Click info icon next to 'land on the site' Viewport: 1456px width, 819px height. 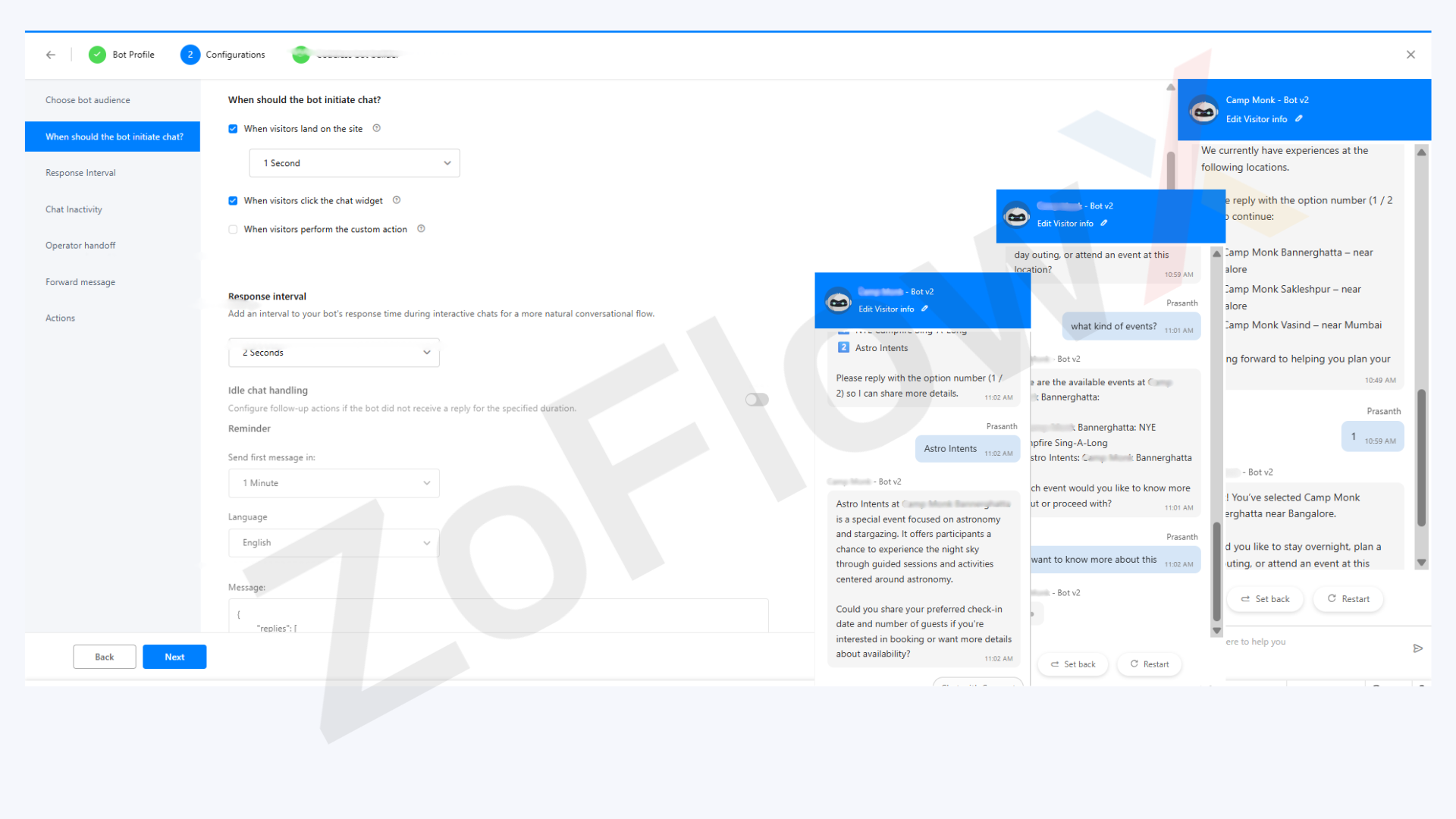coord(377,128)
